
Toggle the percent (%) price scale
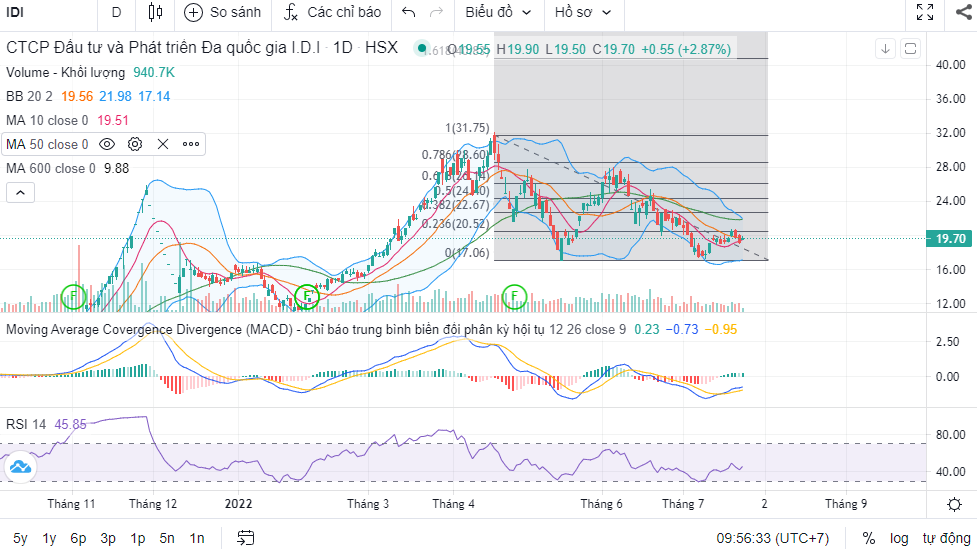pos(868,538)
